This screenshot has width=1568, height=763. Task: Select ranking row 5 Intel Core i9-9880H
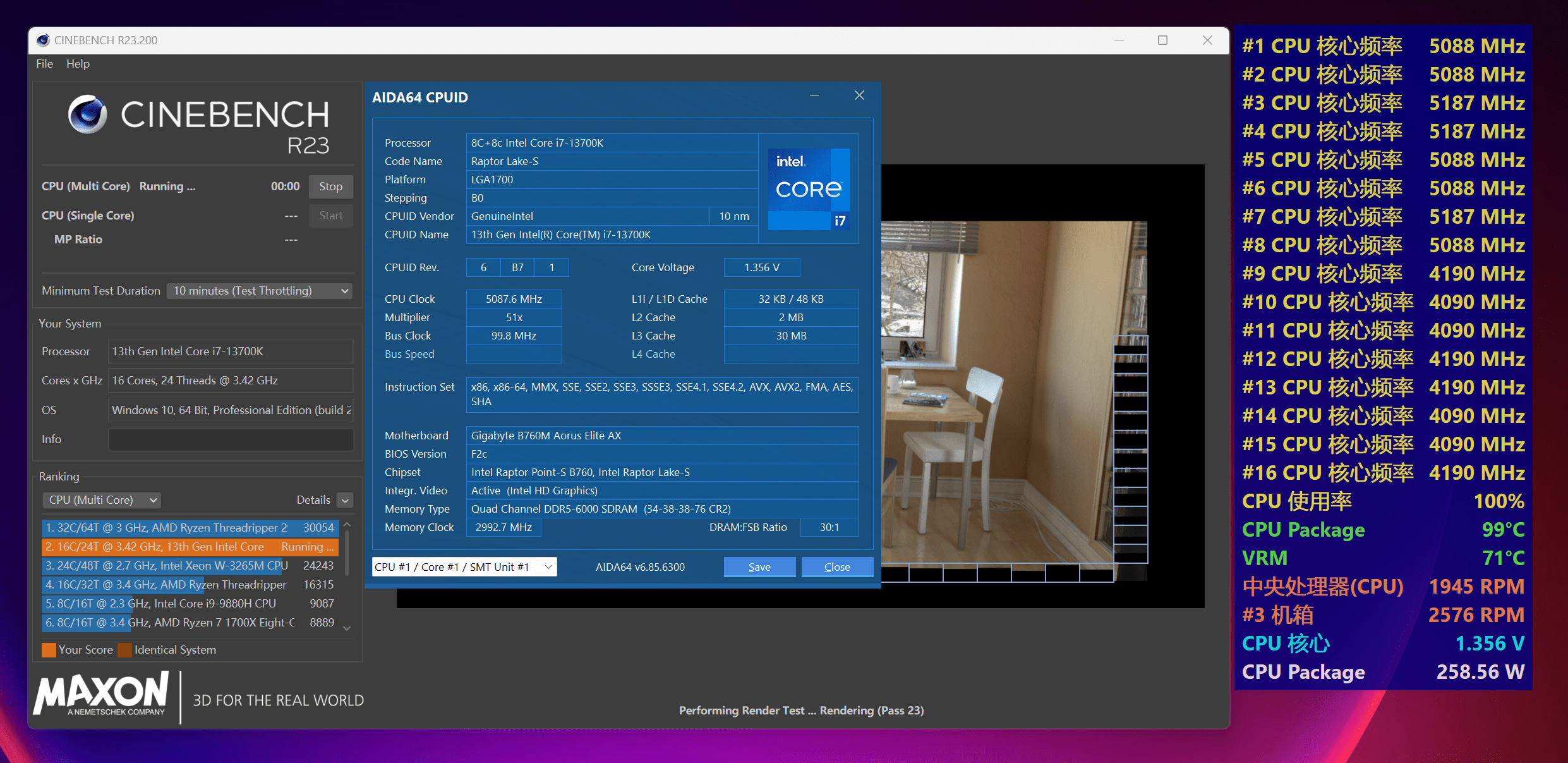click(190, 604)
